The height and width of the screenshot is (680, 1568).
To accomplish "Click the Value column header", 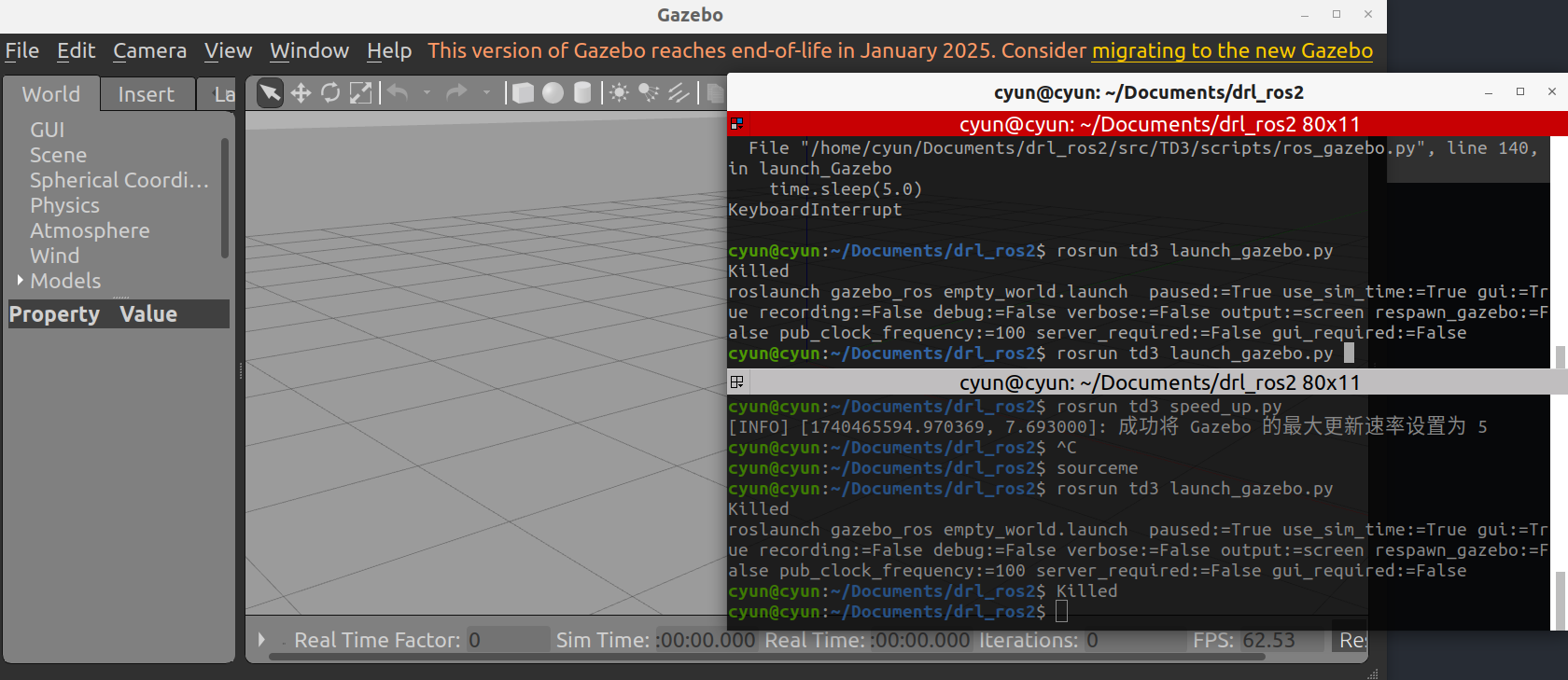I will click(x=147, y=314).
